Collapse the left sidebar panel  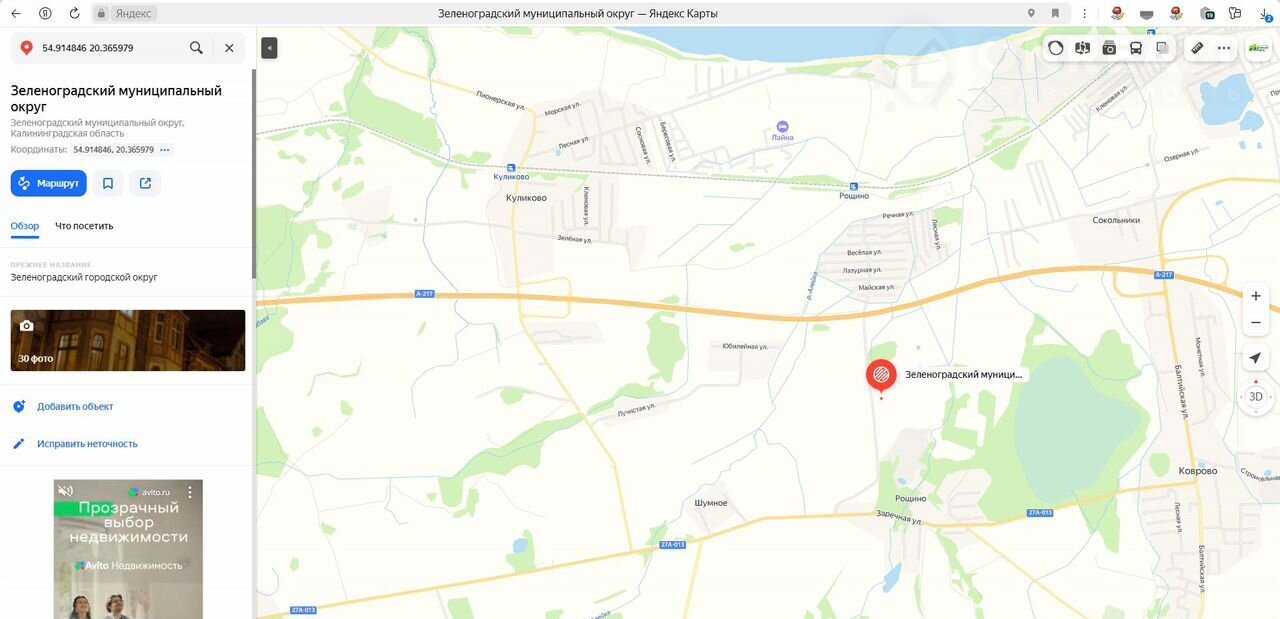(x=269, y=48)
